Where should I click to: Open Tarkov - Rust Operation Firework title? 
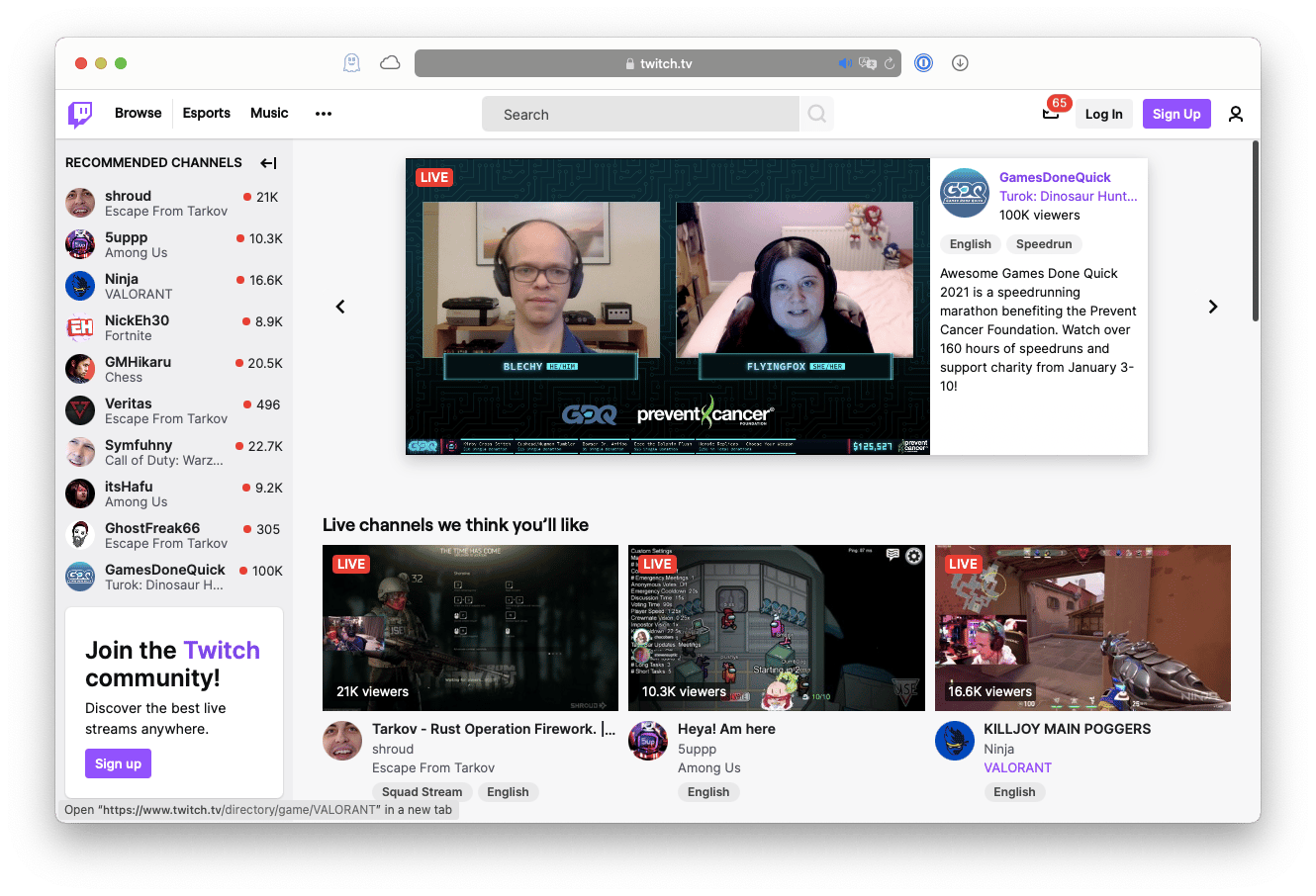(x=494, y=729)
